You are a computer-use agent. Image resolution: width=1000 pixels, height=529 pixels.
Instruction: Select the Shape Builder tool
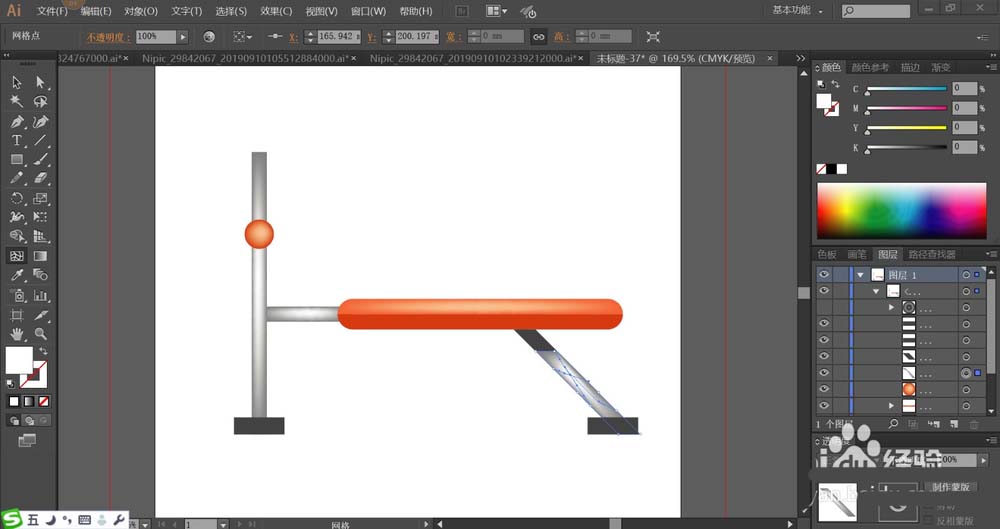coord(17,237)
